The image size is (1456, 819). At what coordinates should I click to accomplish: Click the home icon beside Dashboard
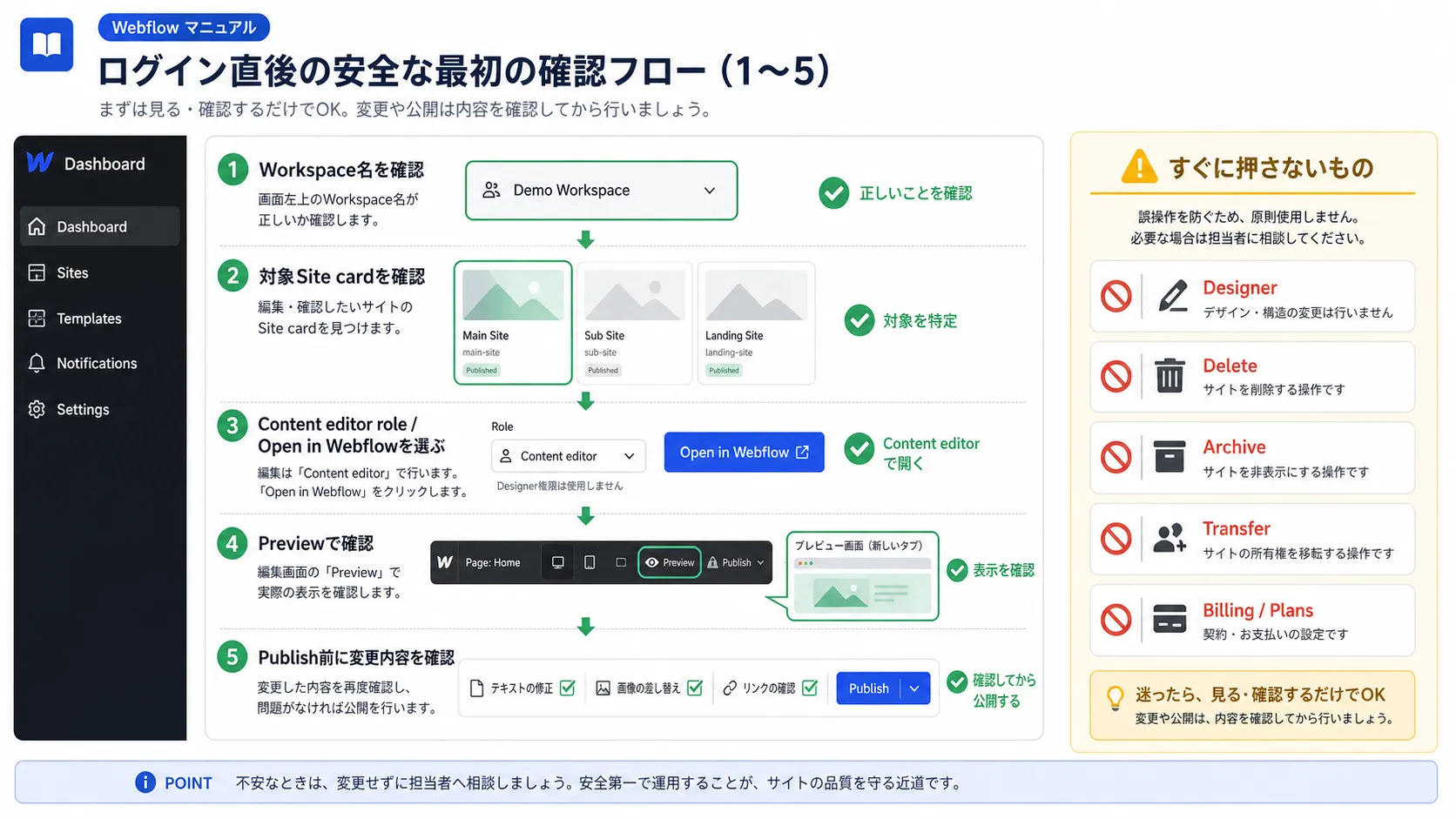click(x=37, y=226)
